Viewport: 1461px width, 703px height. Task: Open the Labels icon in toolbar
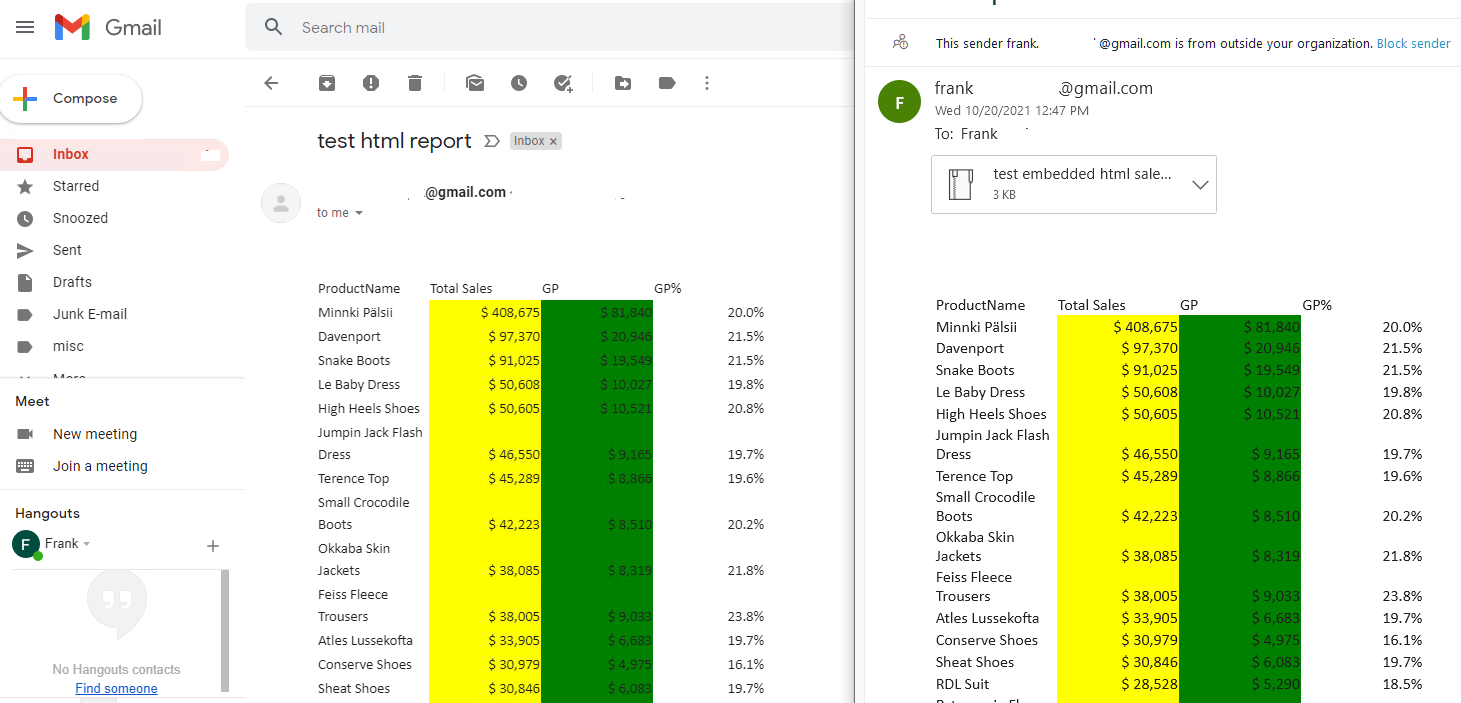point(667,83)
